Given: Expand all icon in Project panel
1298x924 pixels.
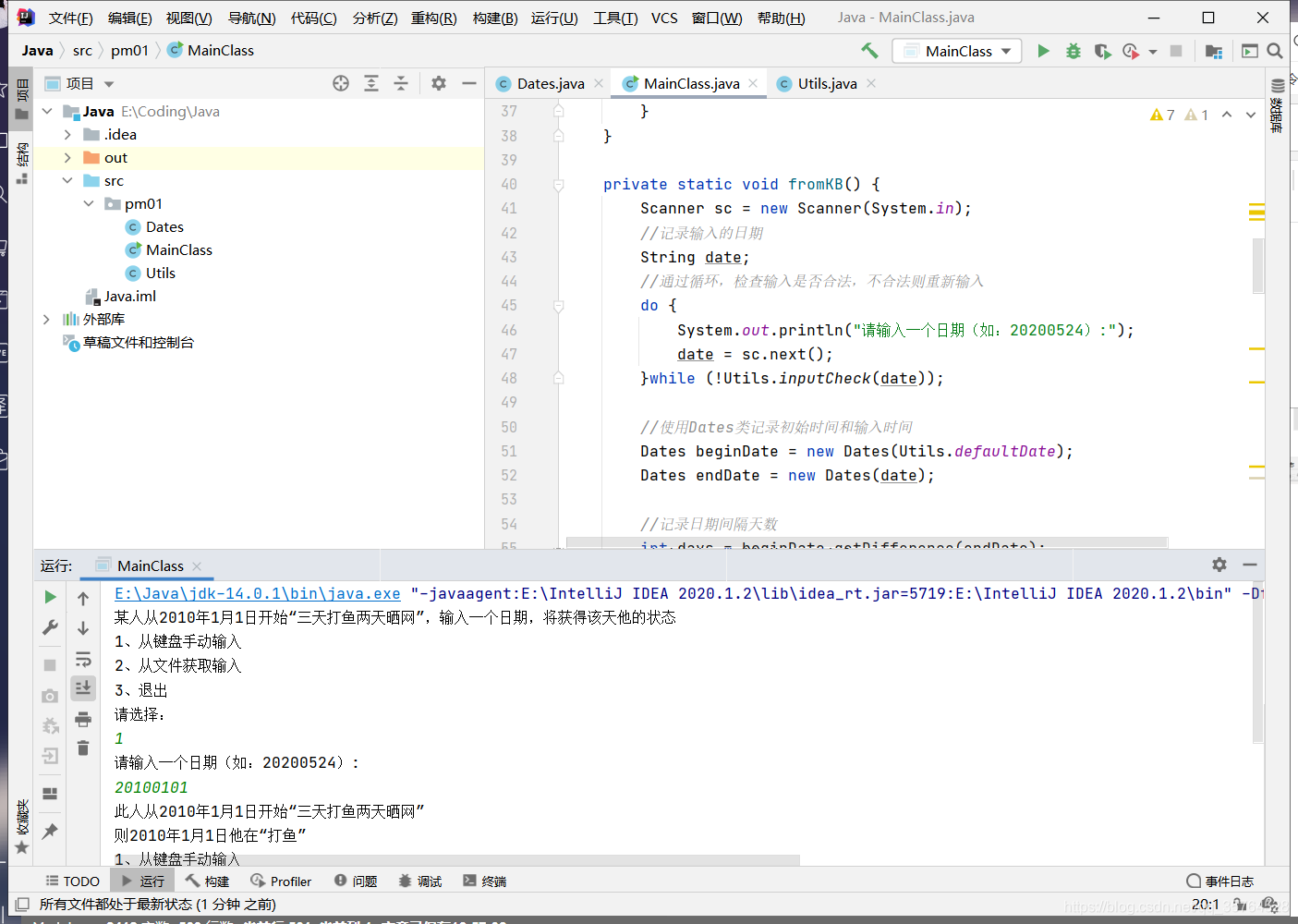Looking at the screenshot, I should (x=371, y=83).
